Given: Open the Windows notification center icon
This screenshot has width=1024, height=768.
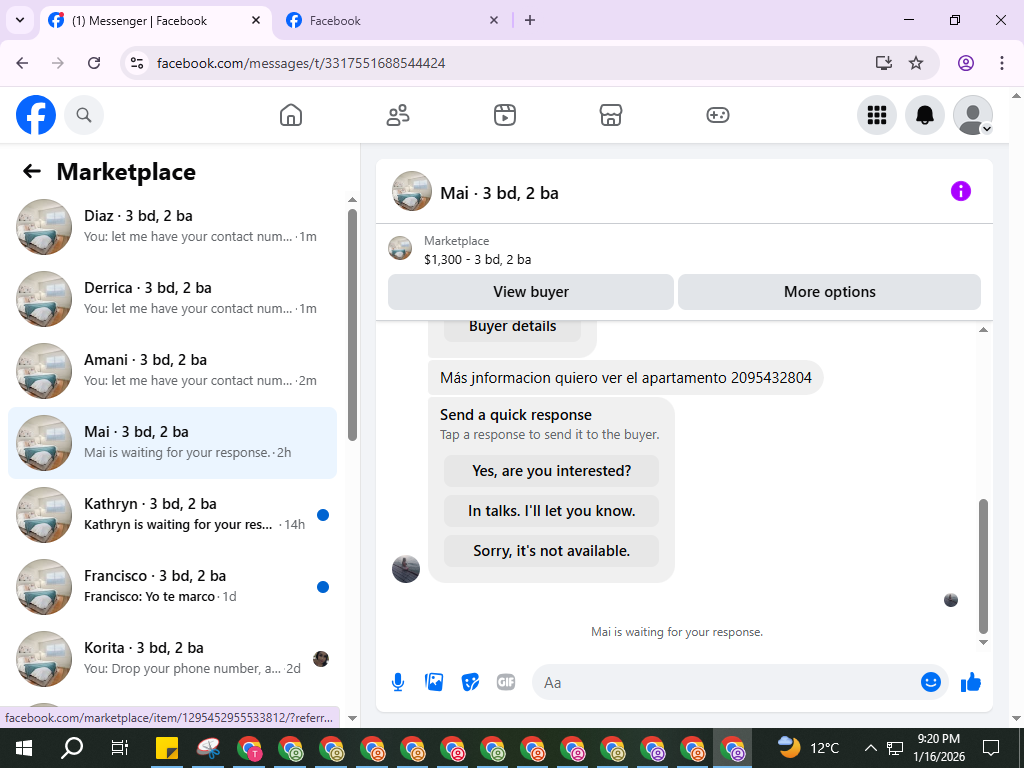Looking at the screenshot, I should [991, 748].
